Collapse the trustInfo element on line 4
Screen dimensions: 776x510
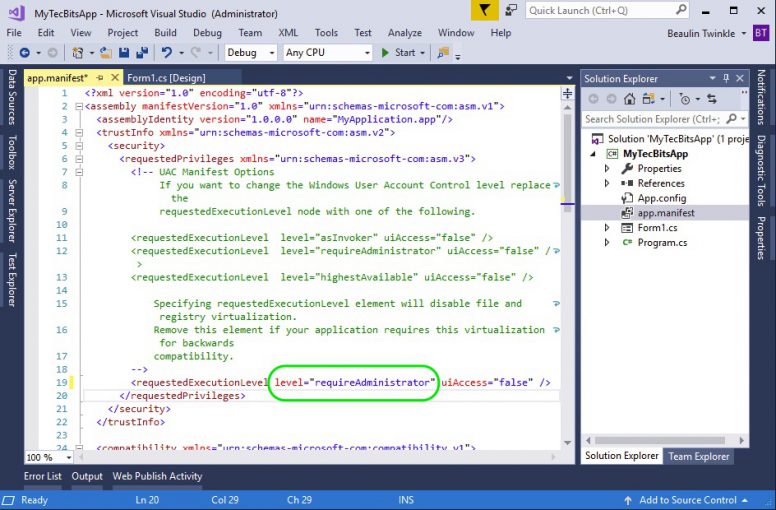[79, 132]
